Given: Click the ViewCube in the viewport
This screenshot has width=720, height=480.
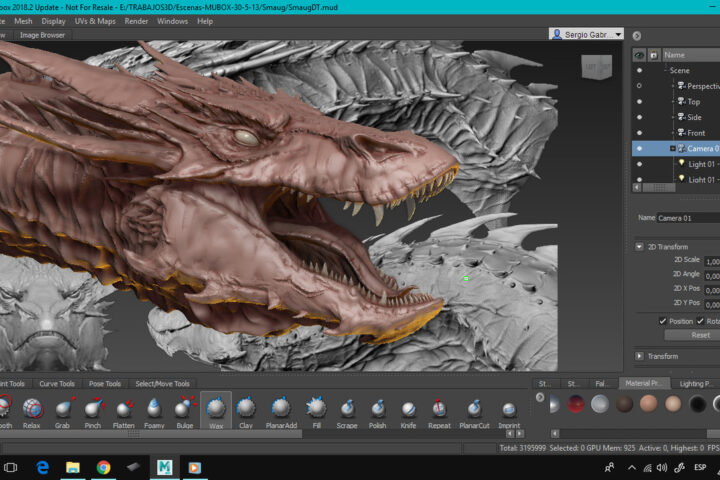Looking at the screenshot, I should pos(597,68).
